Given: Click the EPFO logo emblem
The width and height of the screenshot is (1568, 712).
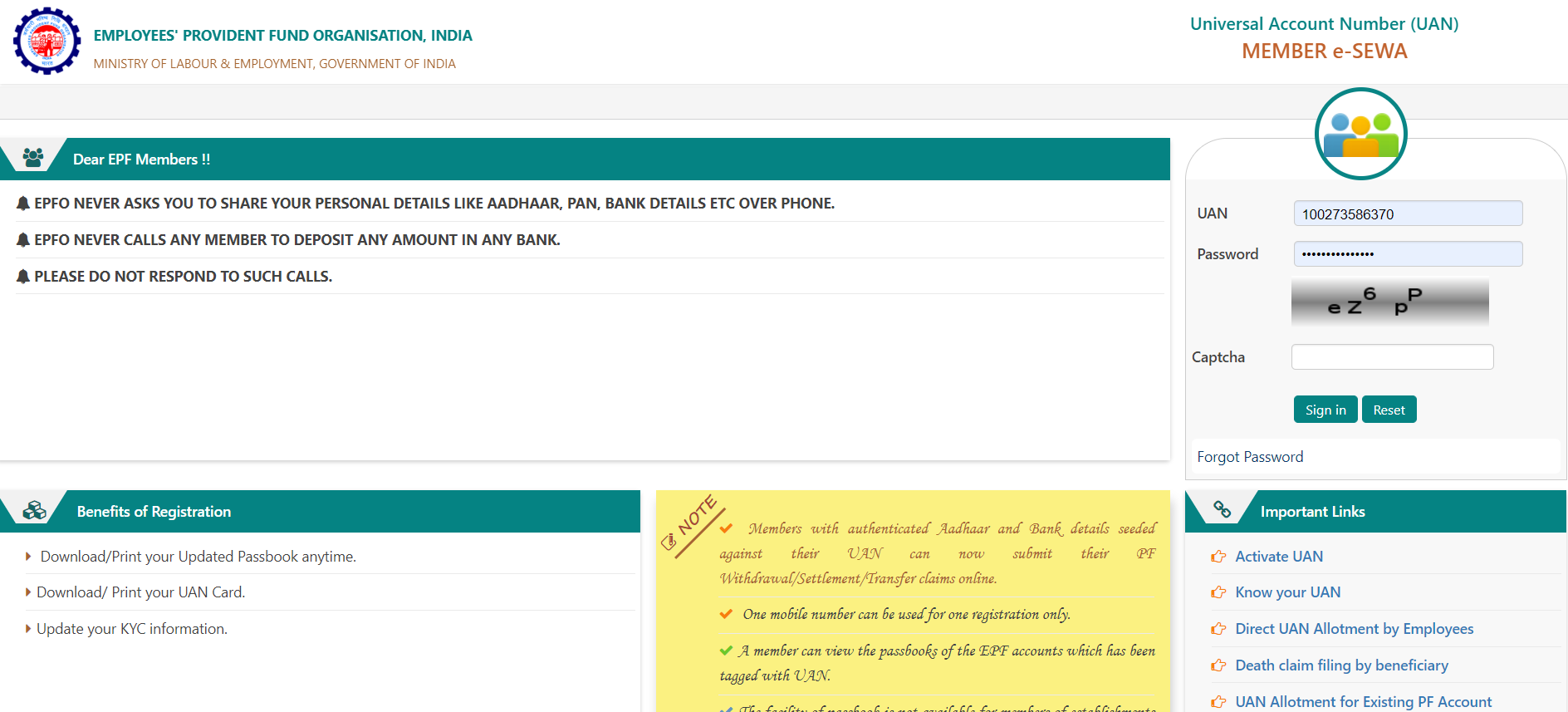Looking at the screenshot, I should point(47,41).
